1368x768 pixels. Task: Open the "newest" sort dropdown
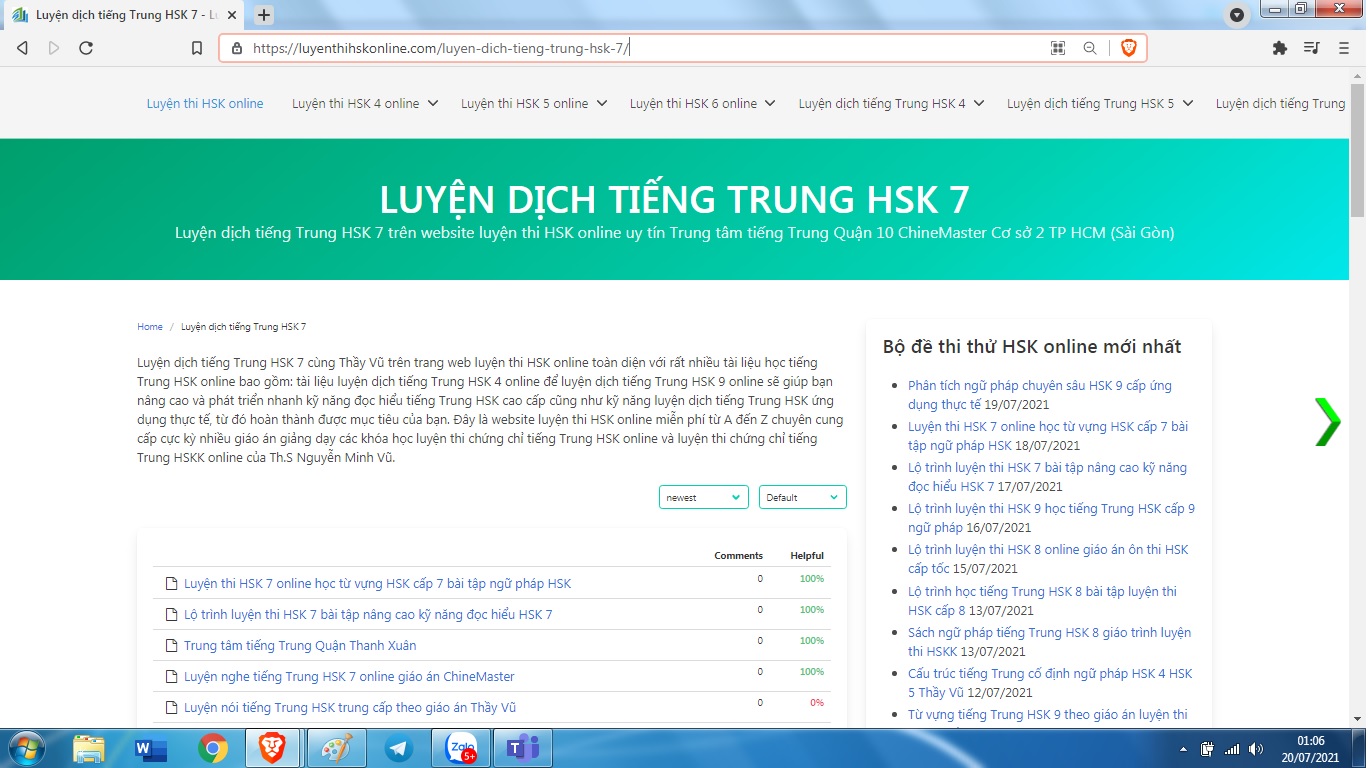point(703,497)
